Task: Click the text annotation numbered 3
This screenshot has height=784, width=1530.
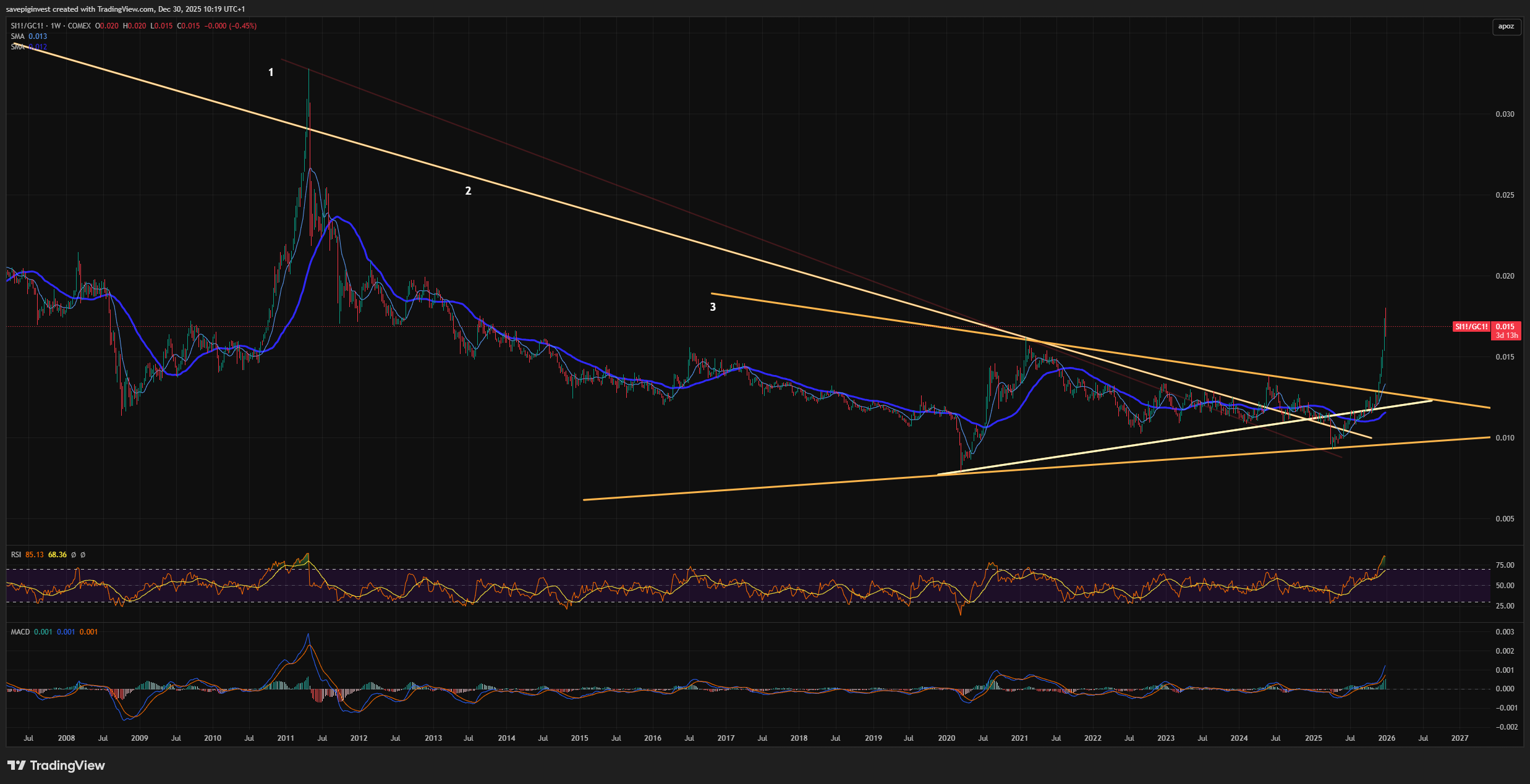Action: point(713,307)
